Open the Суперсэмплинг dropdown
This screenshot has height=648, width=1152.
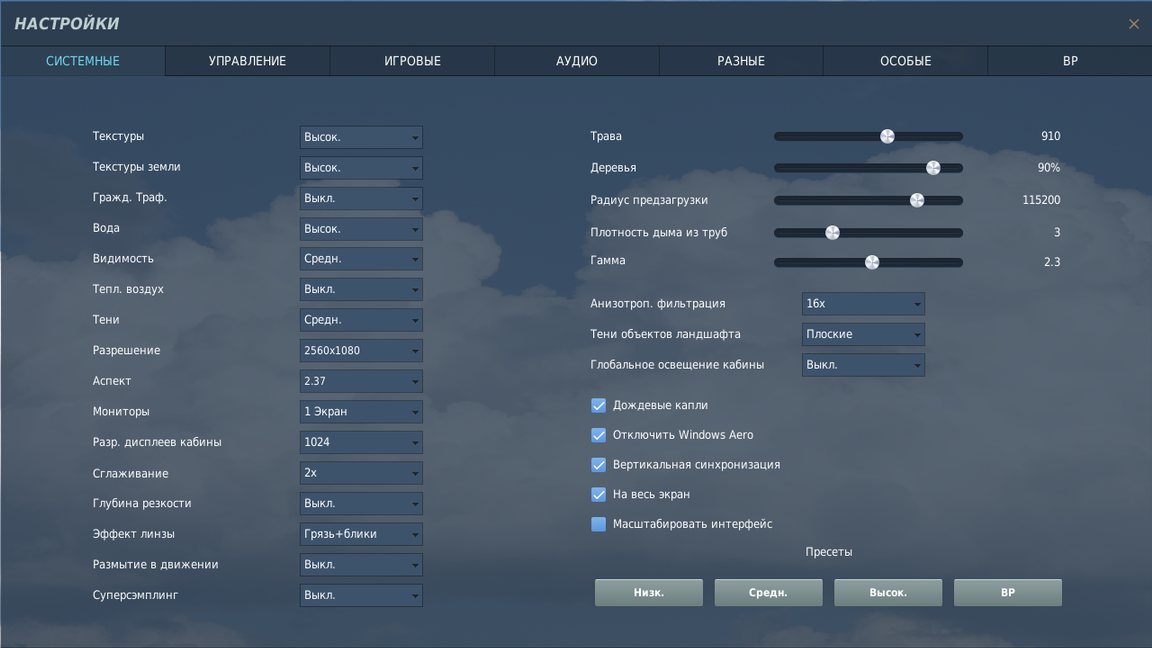point(361,595)
